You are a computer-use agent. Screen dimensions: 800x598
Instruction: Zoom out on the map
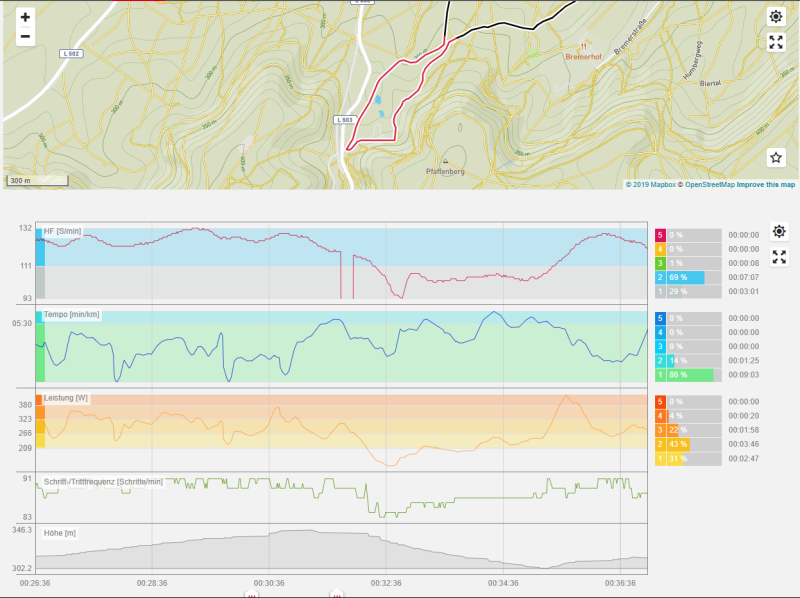coord(25,37)
